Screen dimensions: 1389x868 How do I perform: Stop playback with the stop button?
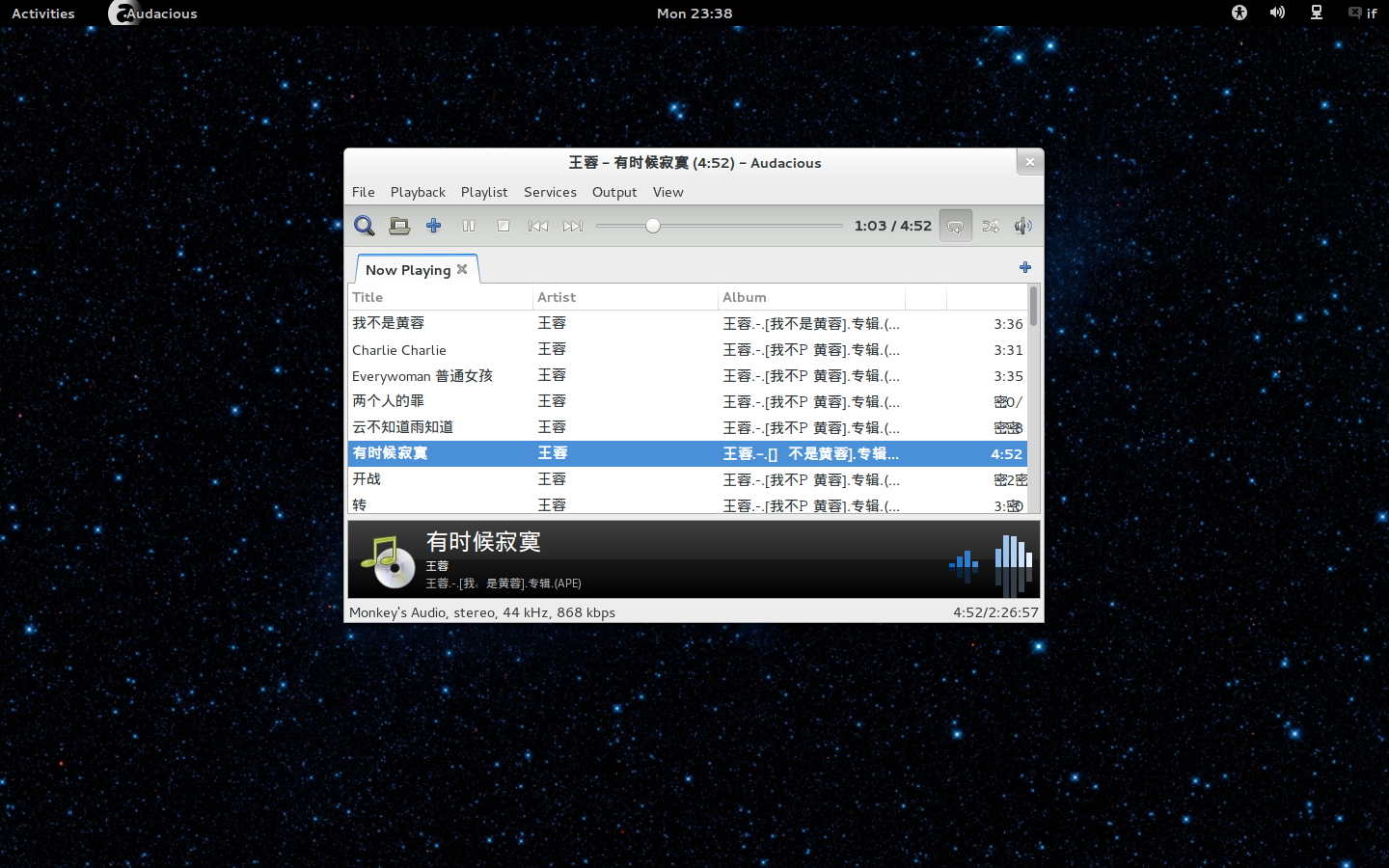(x=504, y=226)
